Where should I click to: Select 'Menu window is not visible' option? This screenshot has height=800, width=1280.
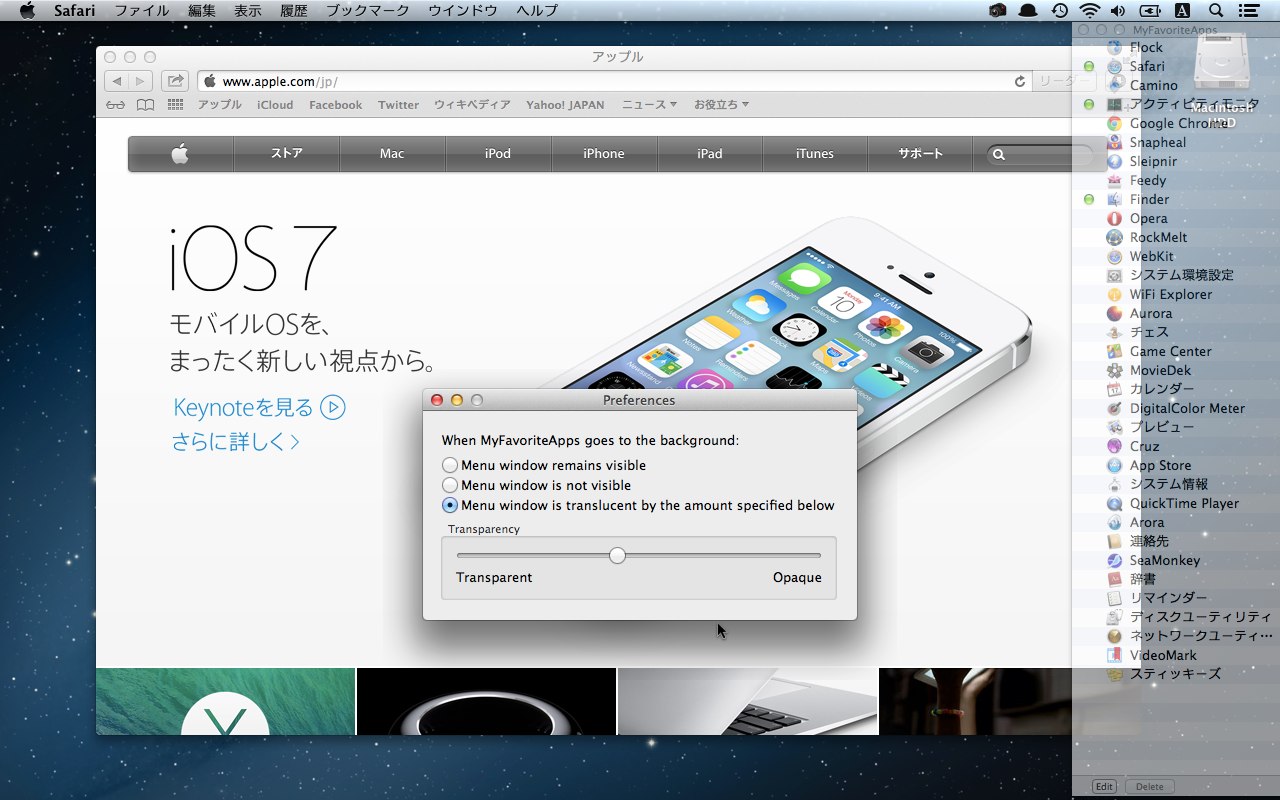(450, 485)
